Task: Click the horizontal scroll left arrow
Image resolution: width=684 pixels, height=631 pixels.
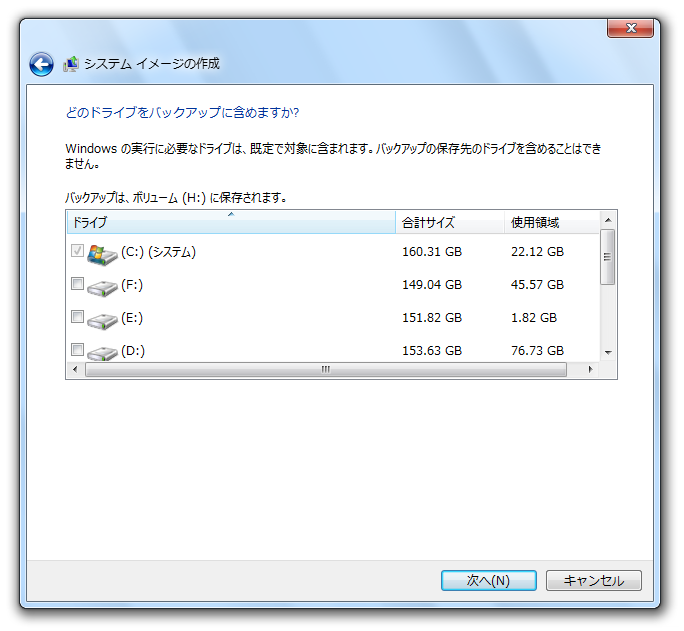Action: tap(75, 369)
